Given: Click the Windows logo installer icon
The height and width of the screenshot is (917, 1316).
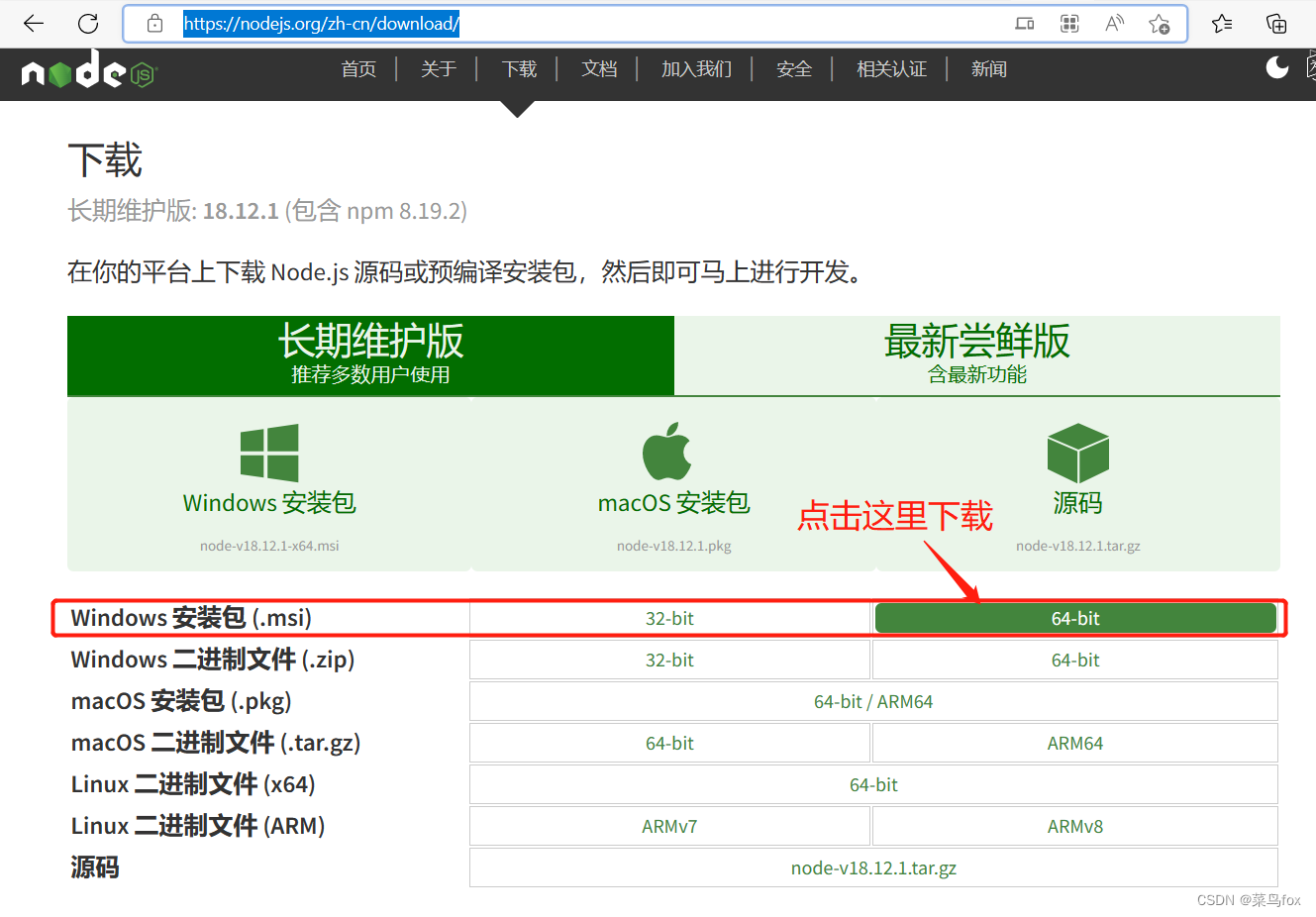Looking at the screenshot, I should pos(269,454).
